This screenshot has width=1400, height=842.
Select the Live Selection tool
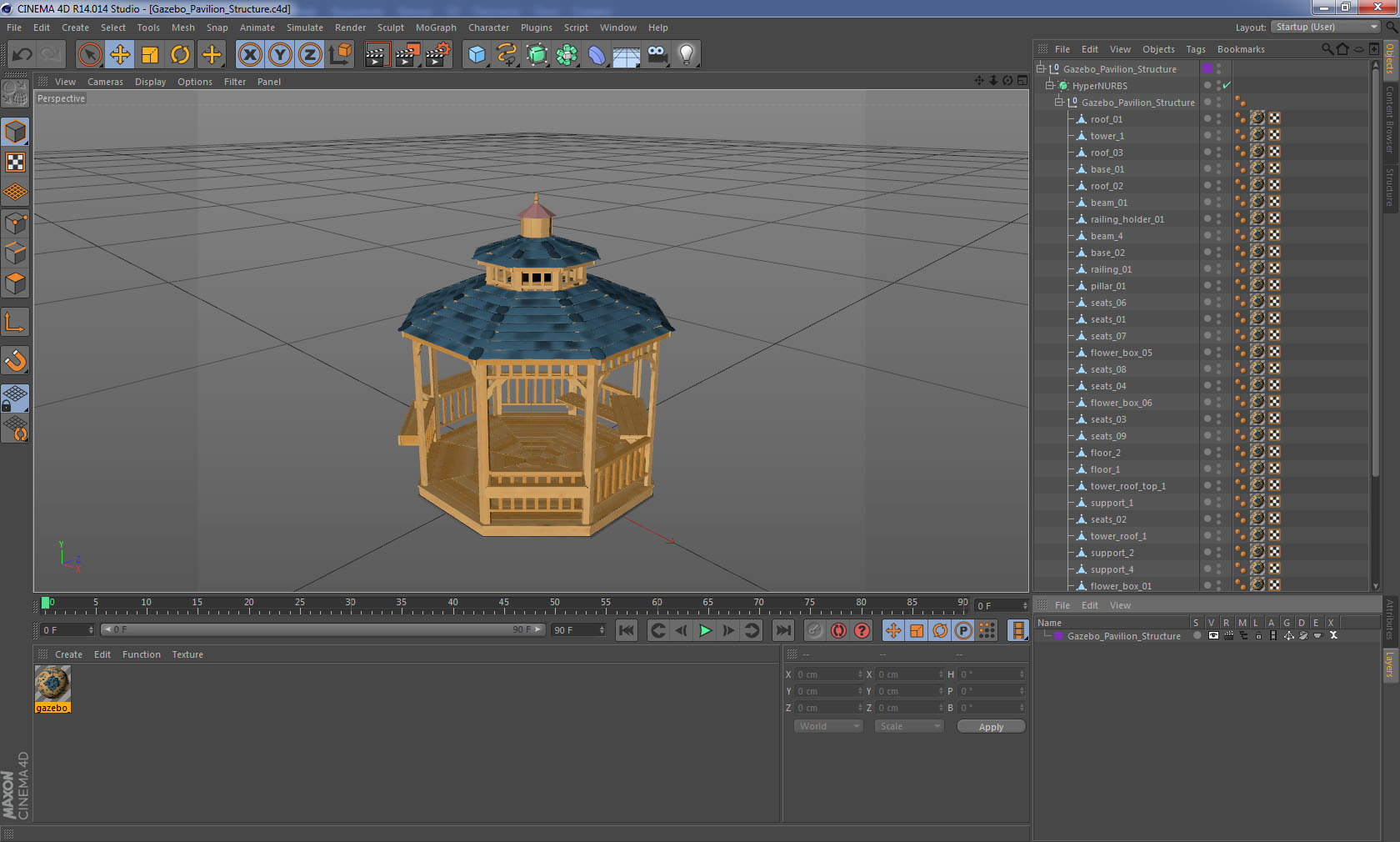[89, 55]
